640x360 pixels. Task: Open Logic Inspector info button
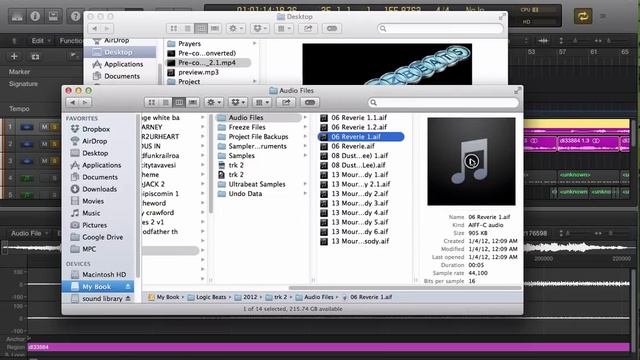point(35,16)
